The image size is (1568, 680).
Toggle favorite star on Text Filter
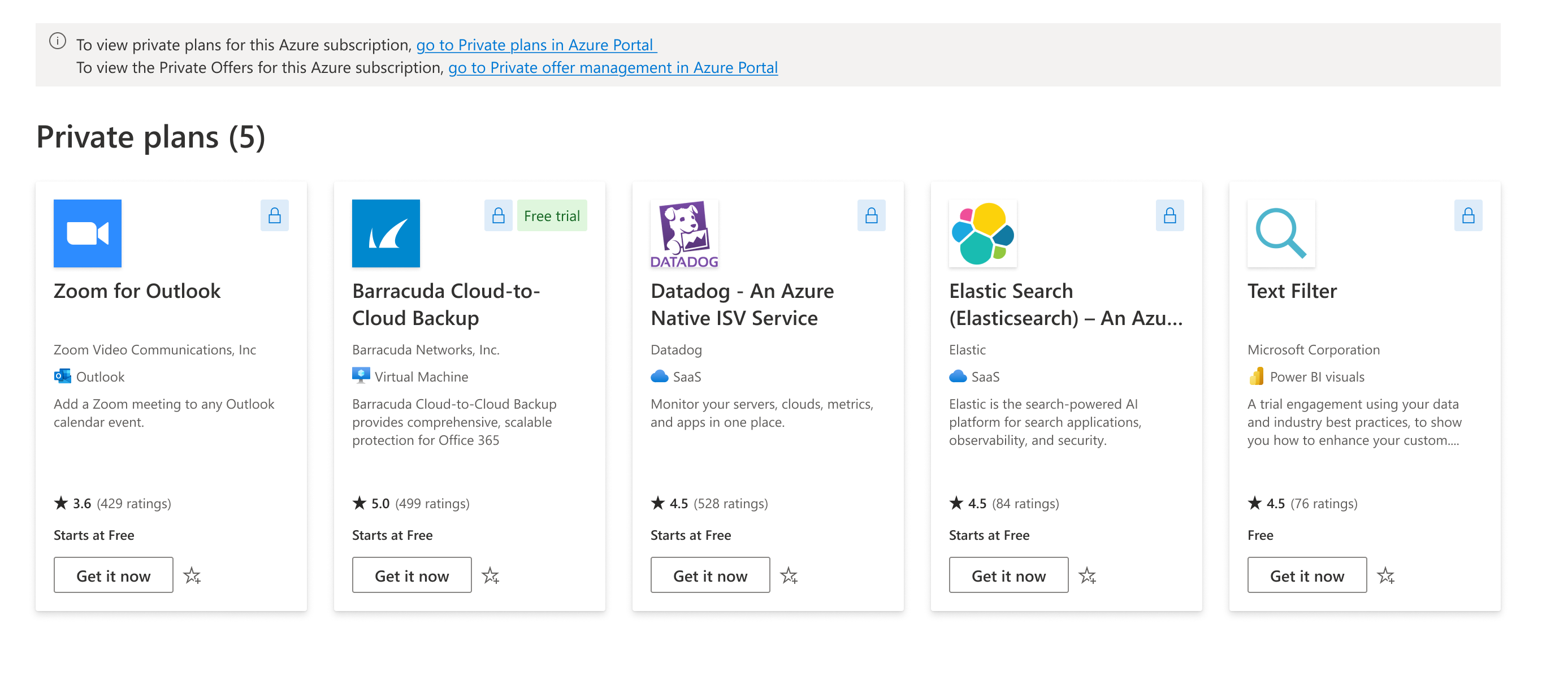[x=1386, y=575]
